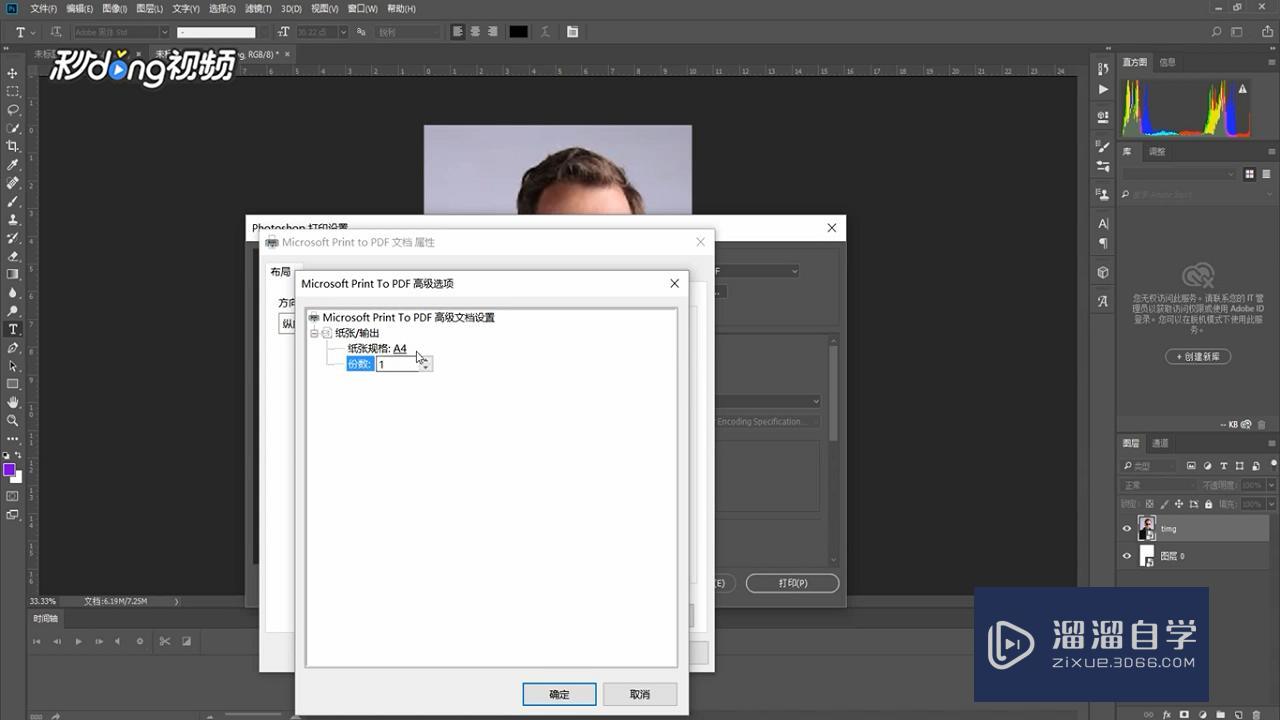Open the Character panel icon
This screenshot has width=1280, height=720.
coord(1103,224)
